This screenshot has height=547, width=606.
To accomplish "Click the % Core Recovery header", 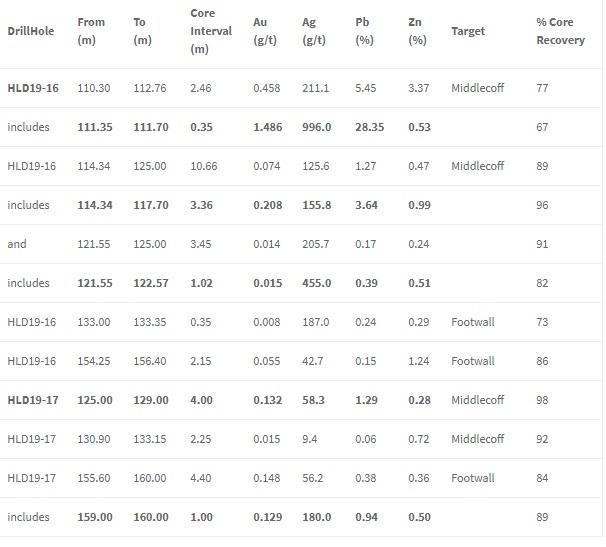I will 560,31.
